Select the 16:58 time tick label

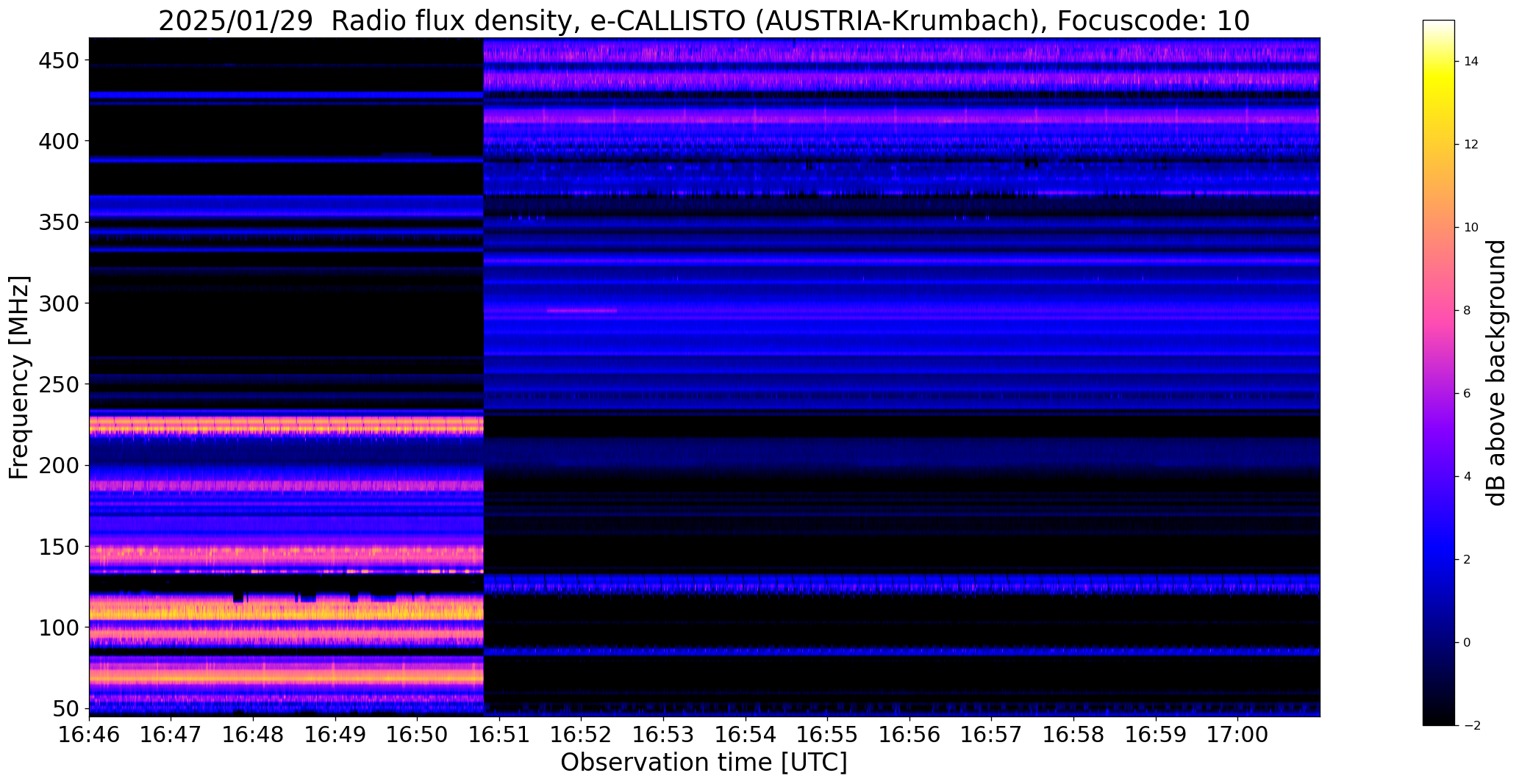tap(1073, 735)
